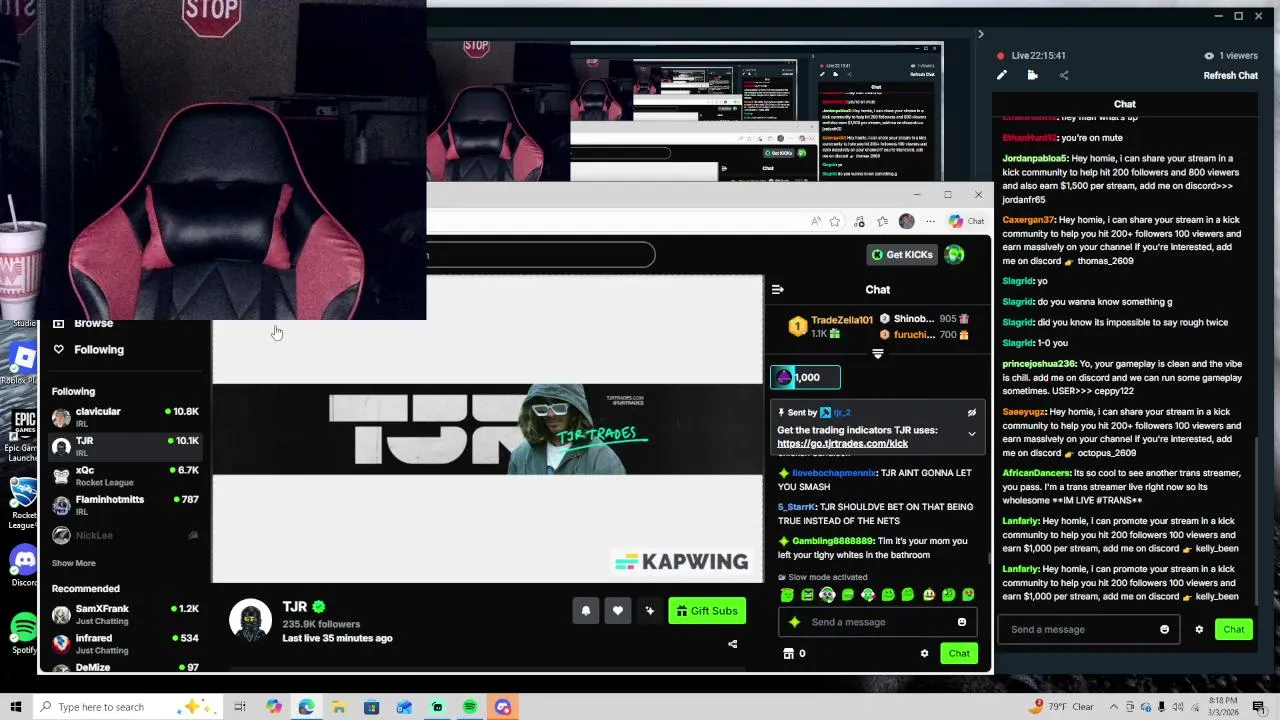Click the 1,000 kicks goal badge
Image resolution: width=1280 pixels, height=720 pixels.
pos(805,377)
